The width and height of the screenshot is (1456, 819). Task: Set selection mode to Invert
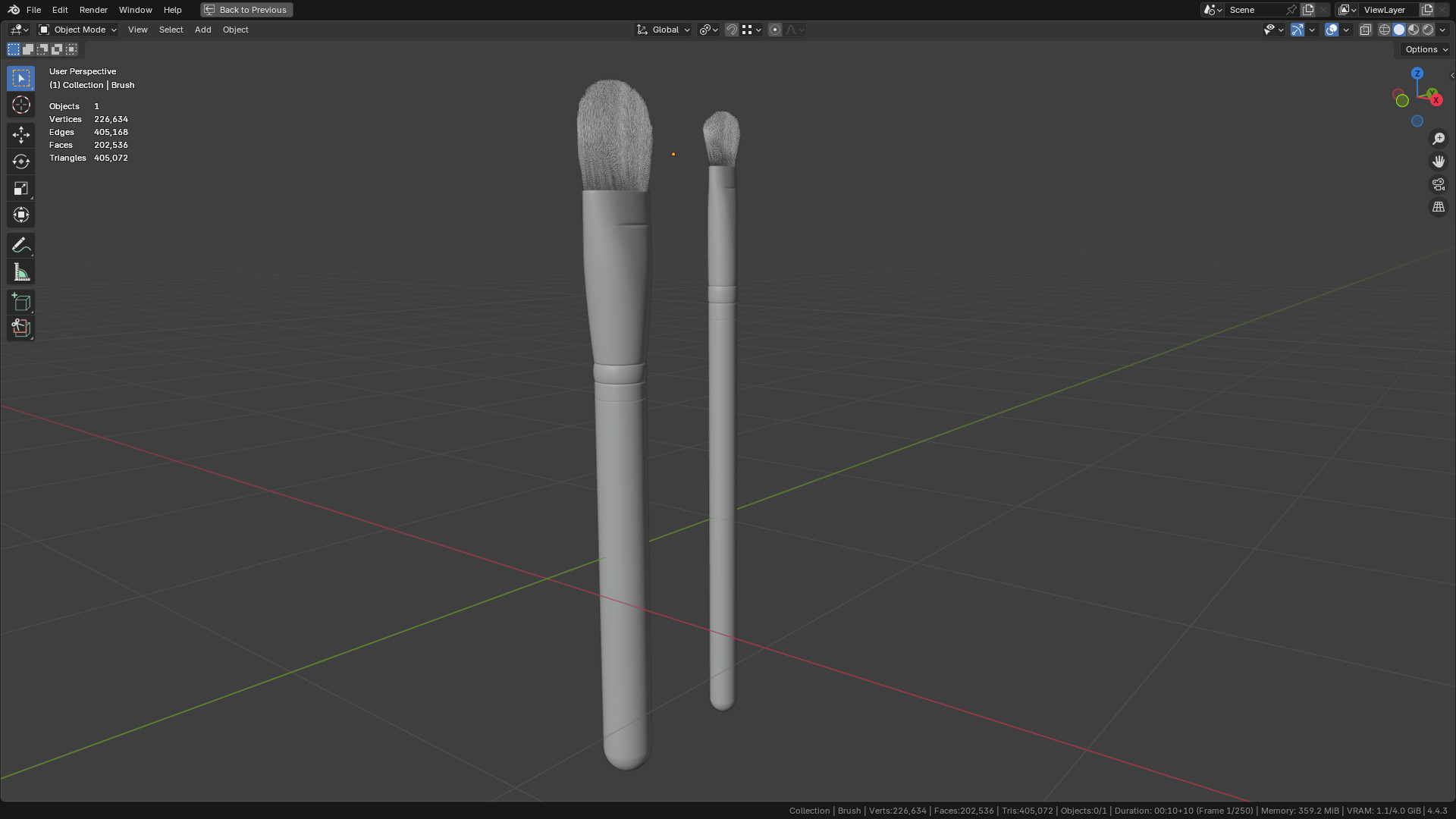pyautogui.click(x=57, y=49)
